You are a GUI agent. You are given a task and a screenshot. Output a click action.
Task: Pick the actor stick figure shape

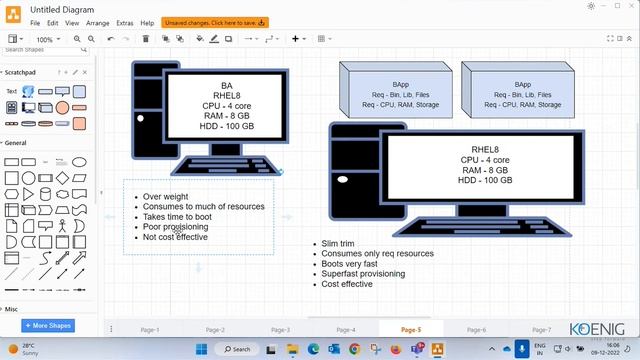(x=62, y=226)
